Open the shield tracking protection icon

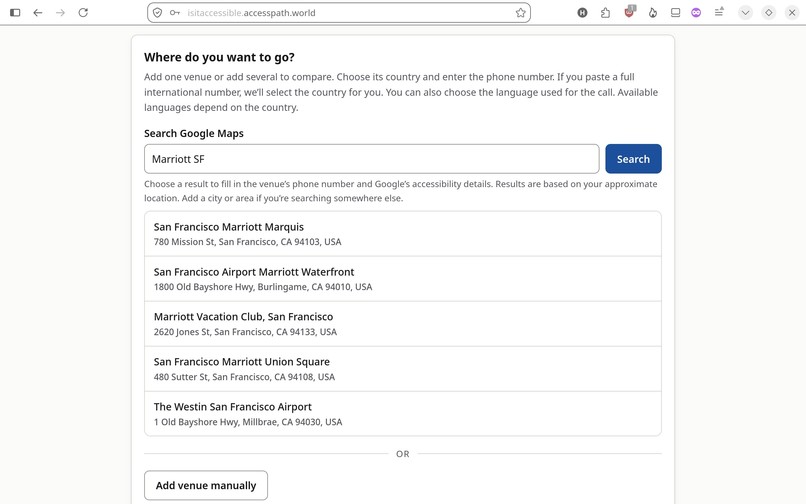point(157,13)
